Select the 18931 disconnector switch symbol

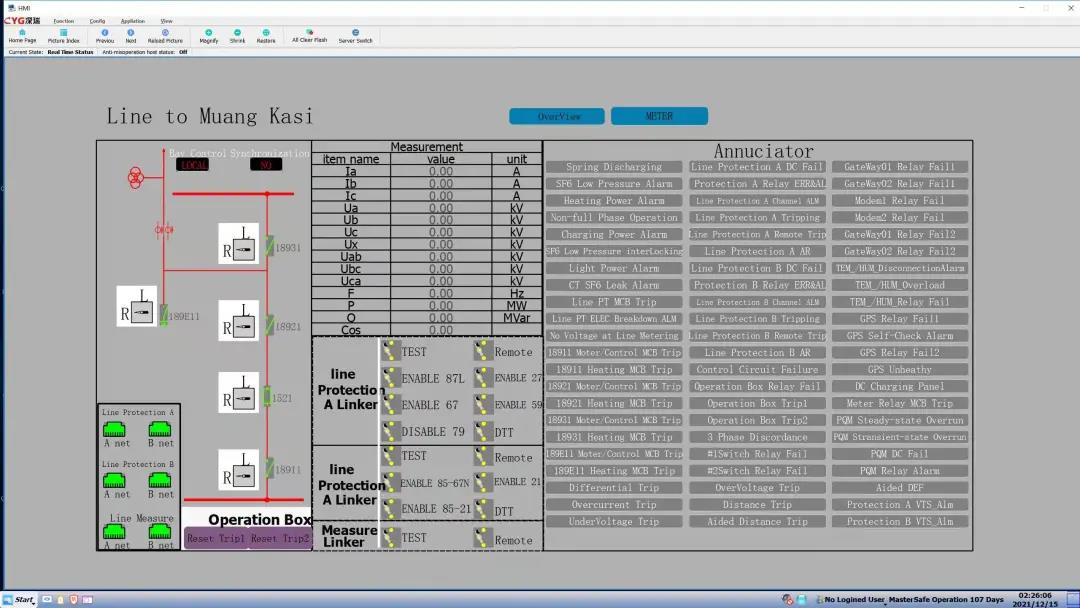click(x=268, y=245)
